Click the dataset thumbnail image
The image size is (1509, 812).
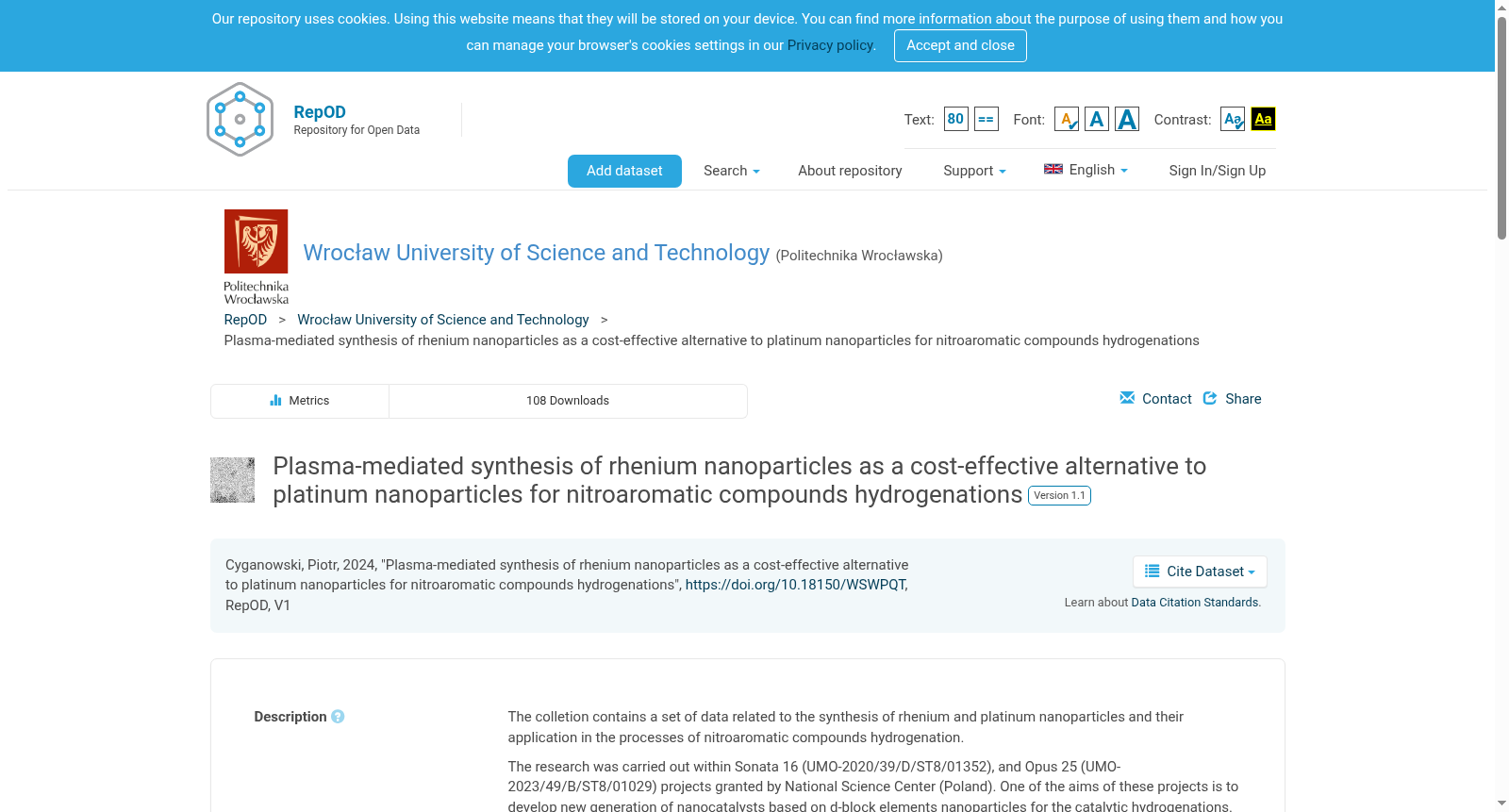(x=232, y=480)
